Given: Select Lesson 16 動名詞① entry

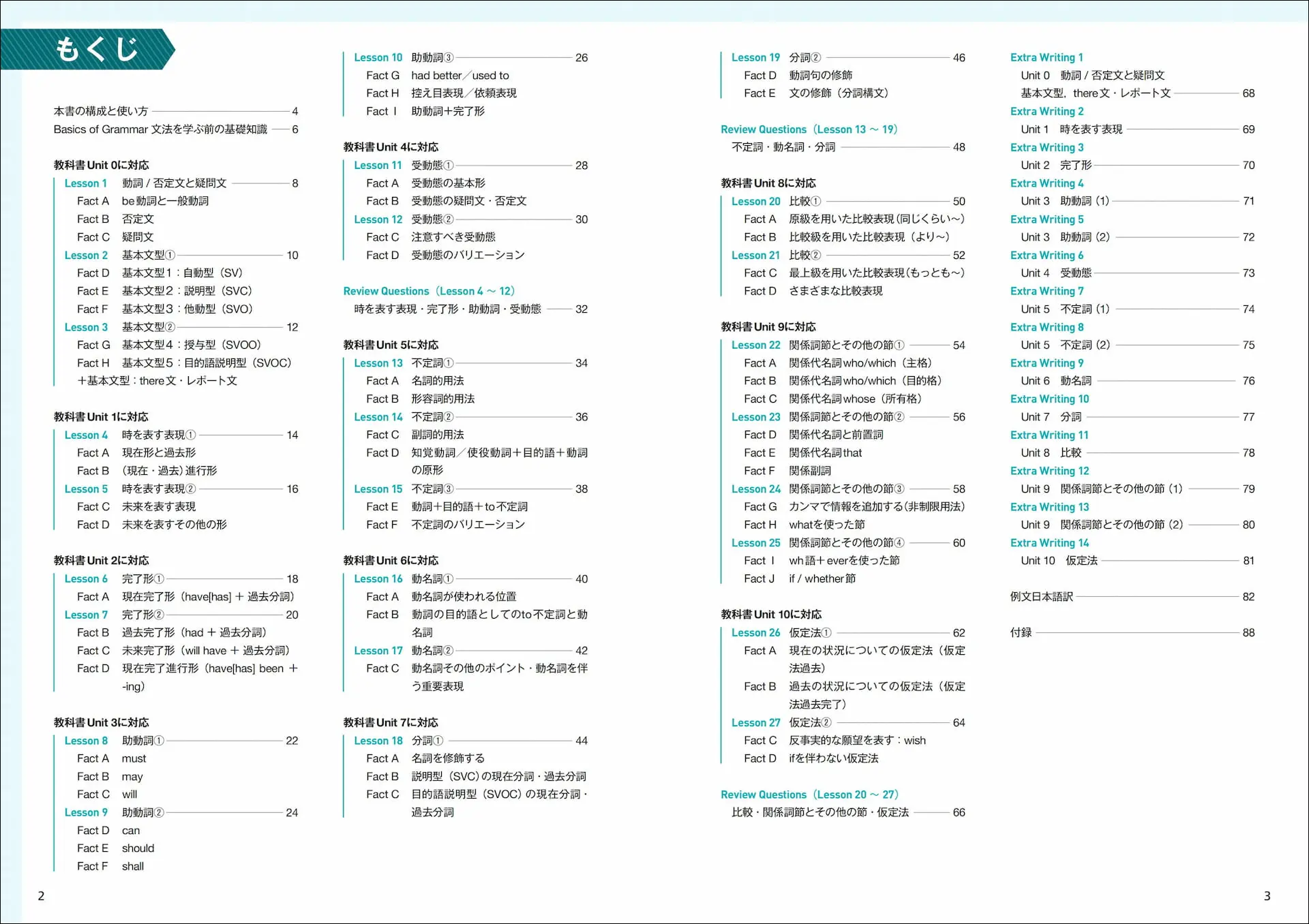Looking at the screenshot, I should pyautogui.click(x=378, y=579).
